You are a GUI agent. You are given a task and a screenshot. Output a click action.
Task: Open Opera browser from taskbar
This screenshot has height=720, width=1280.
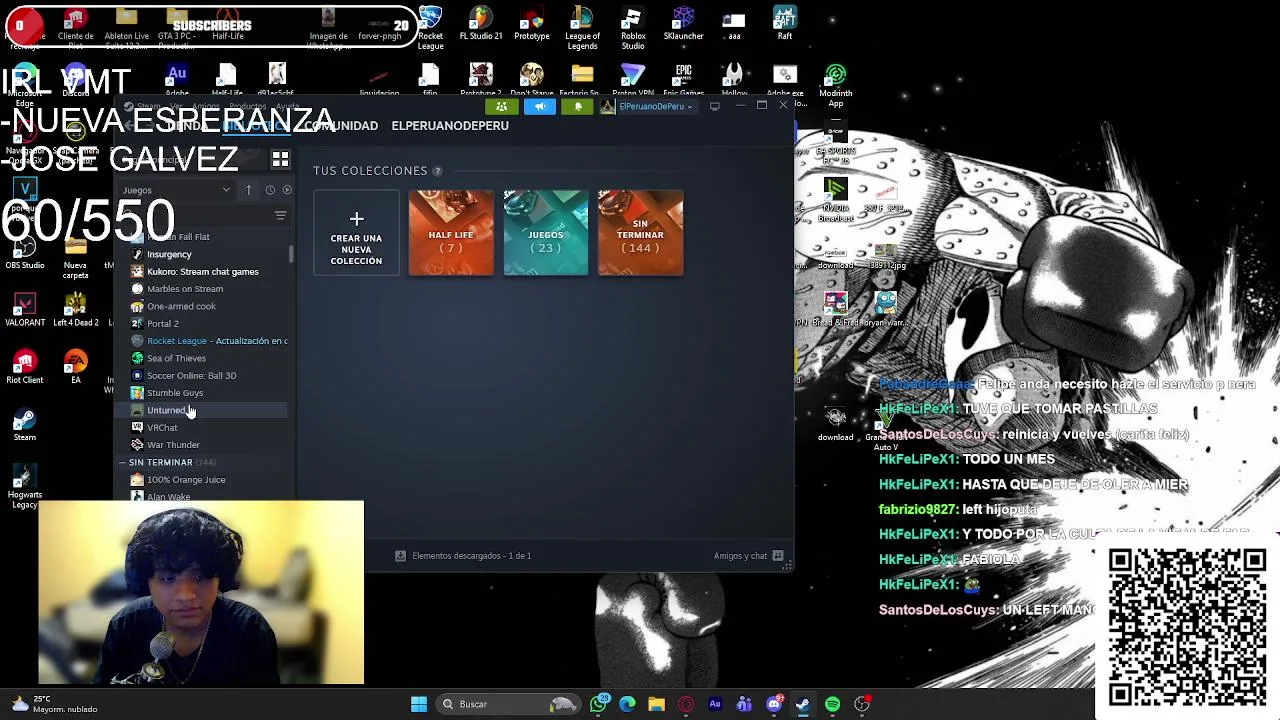coord(686,704)
